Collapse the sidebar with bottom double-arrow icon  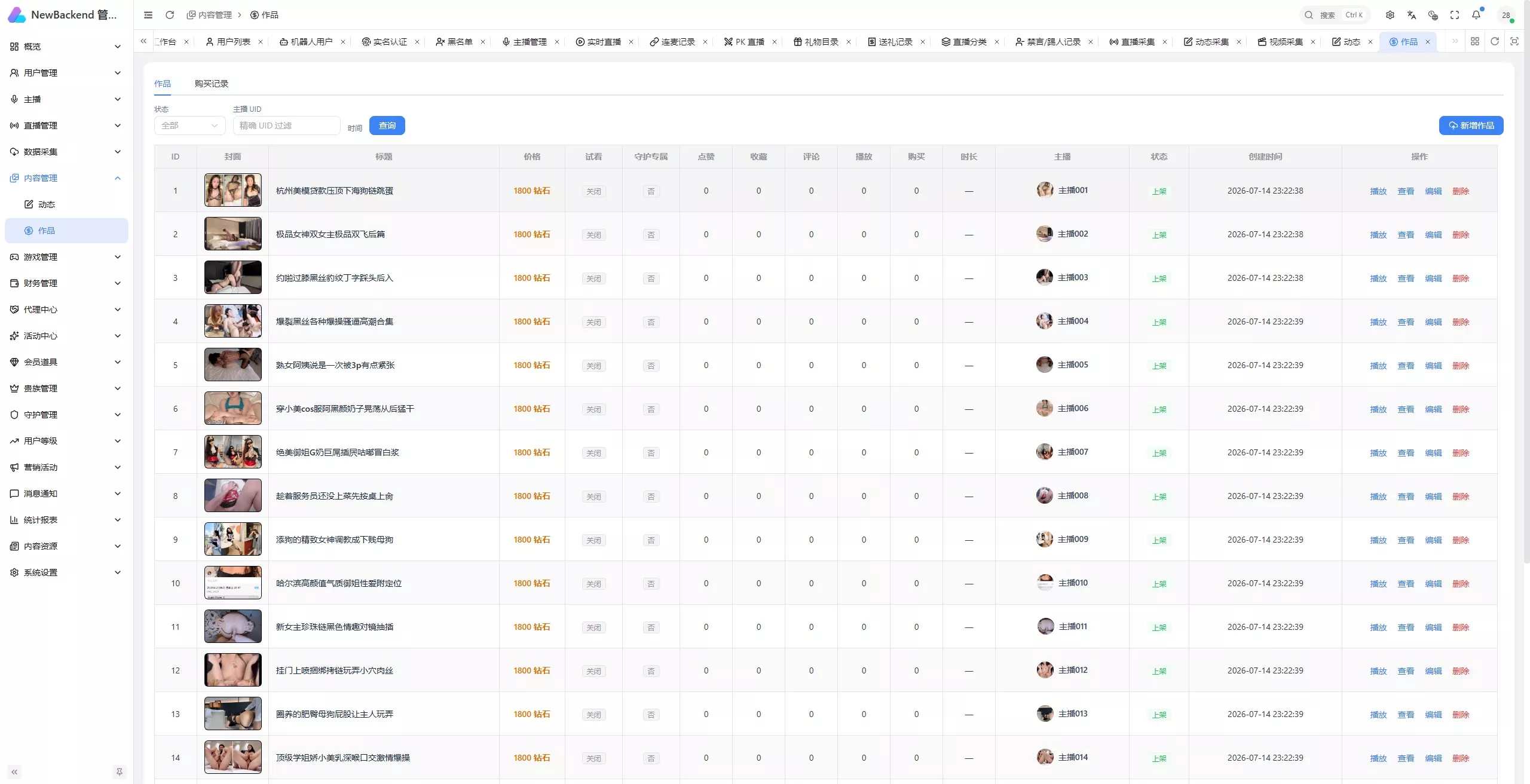[14, 772]
